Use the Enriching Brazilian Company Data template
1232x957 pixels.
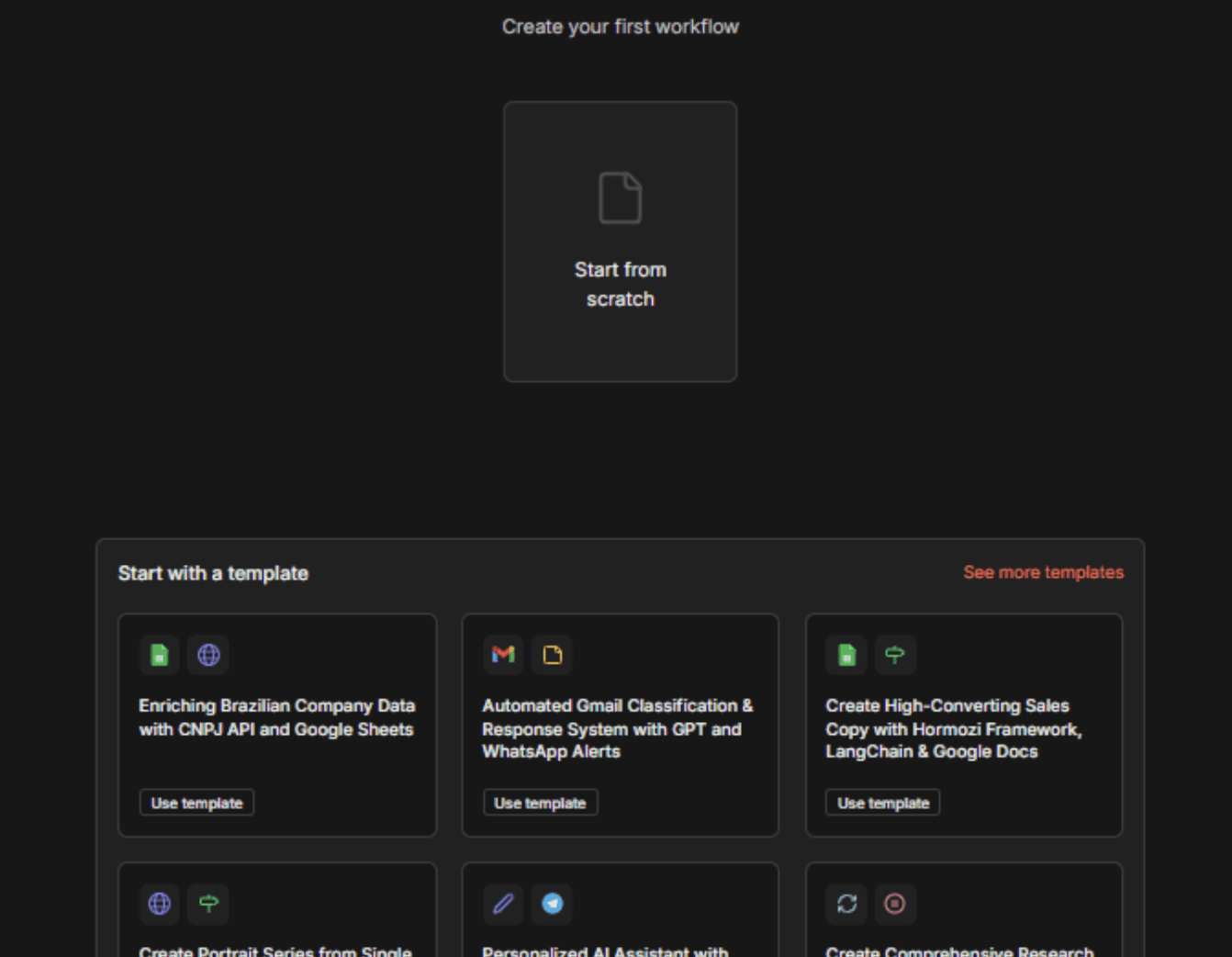[196, 803]
